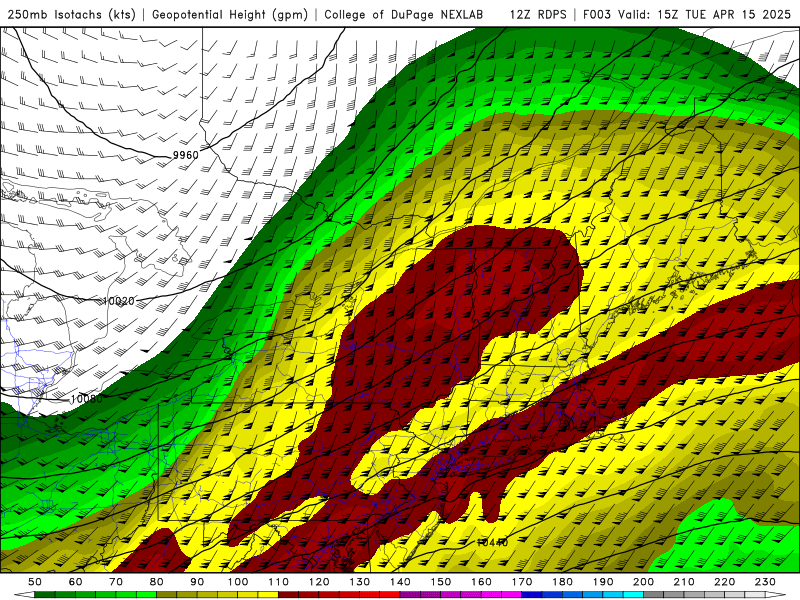The height and width of the screenshot is (600, 800).
Task: Click the 180 value on the color scale
Action: [562, 582]
